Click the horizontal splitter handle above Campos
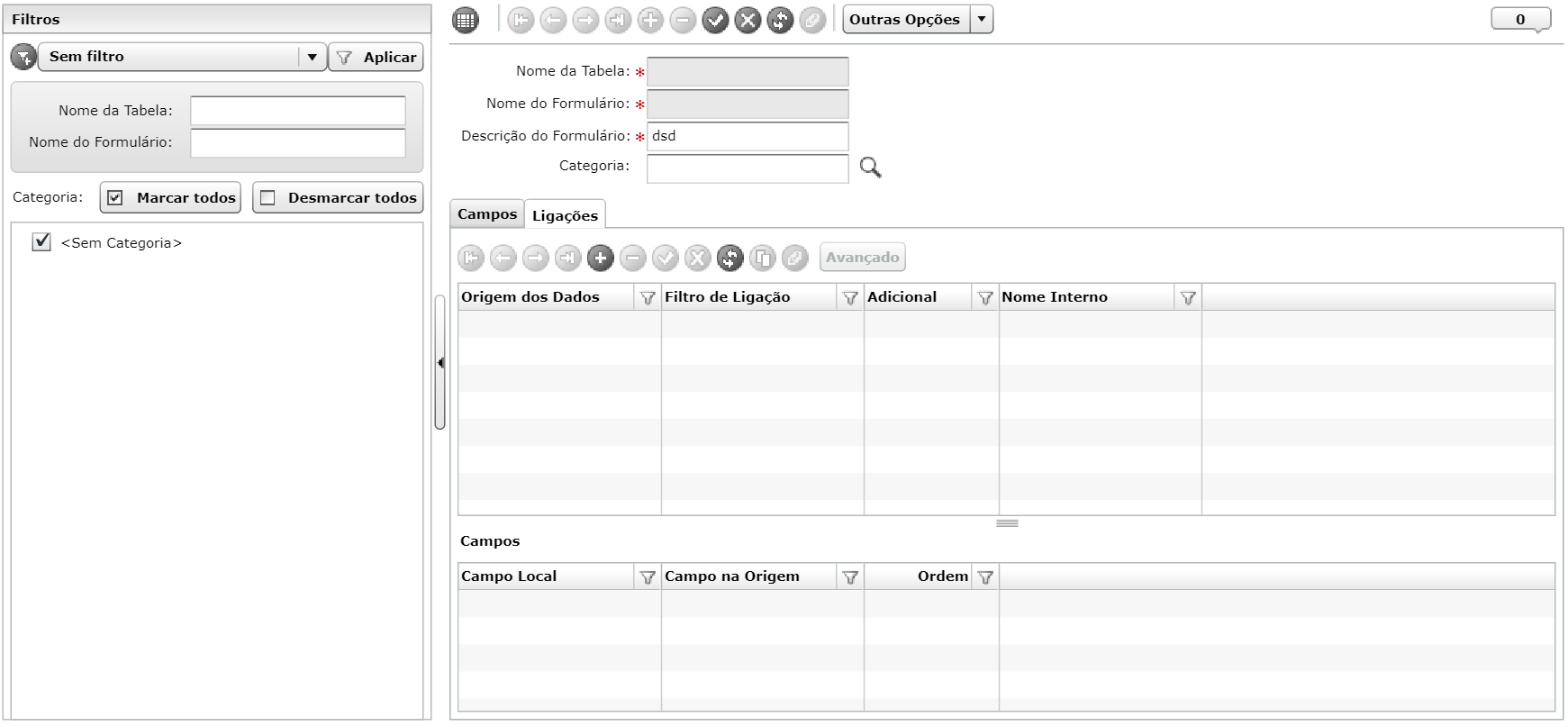Screen dimensions: 1568x726 click(1007, 523)
